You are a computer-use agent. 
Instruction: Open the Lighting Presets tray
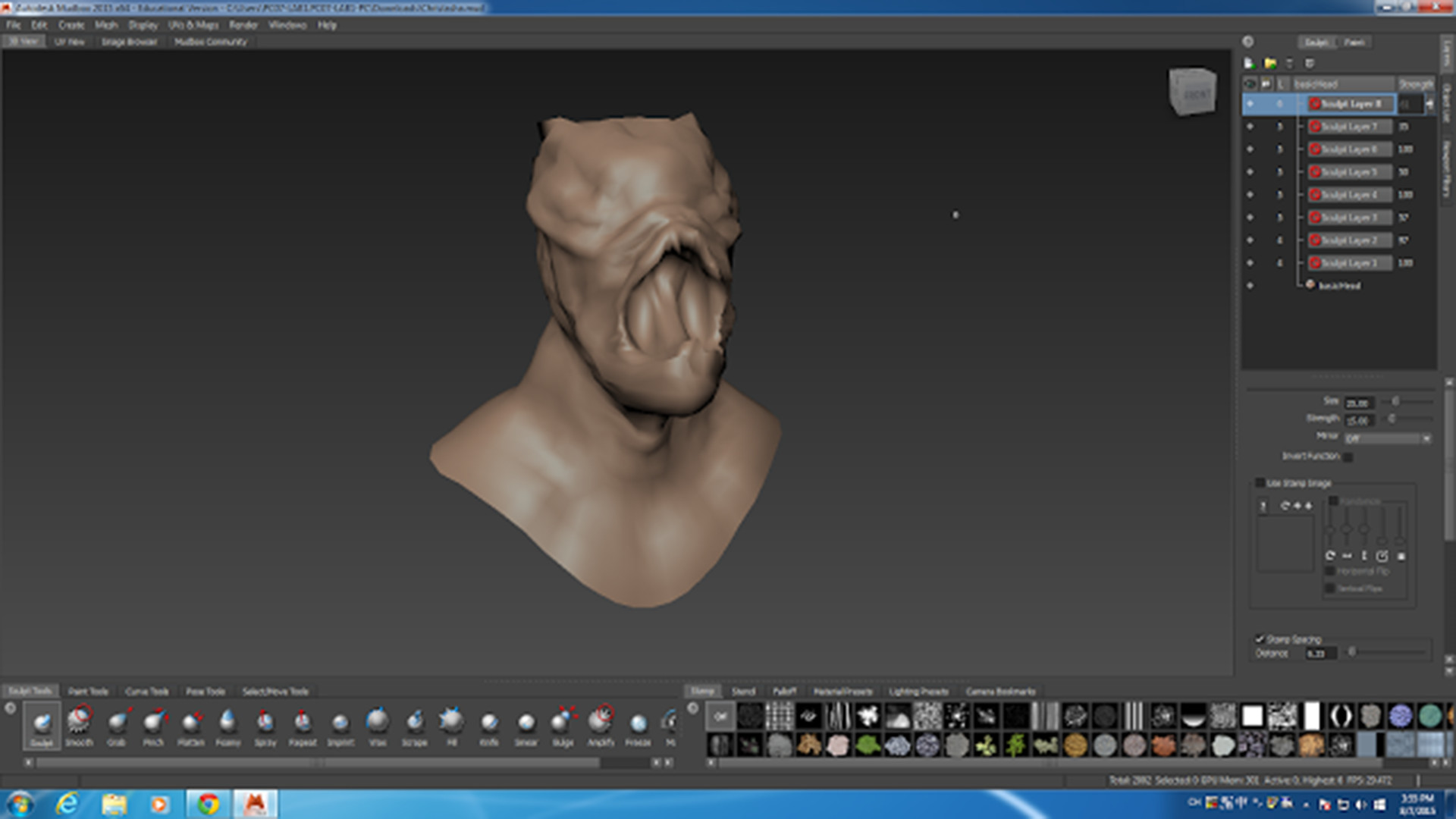click(x=919, y=691)
